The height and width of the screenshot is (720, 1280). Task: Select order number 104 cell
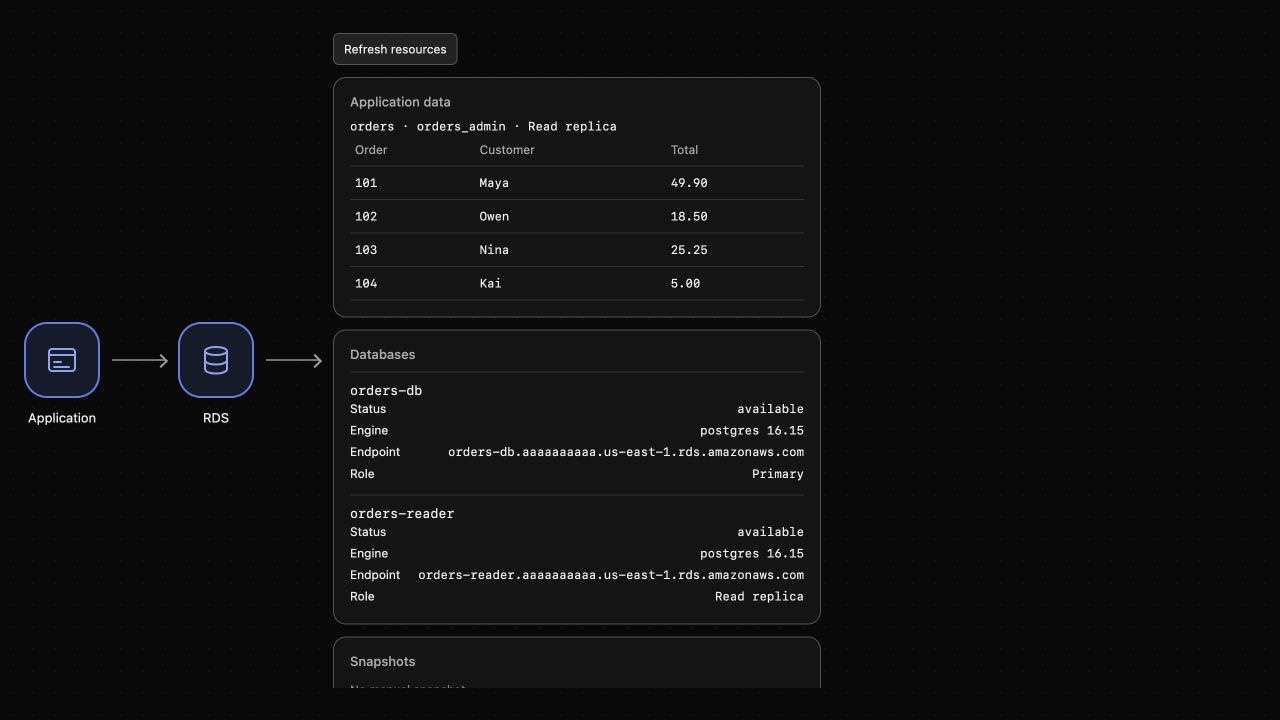(366, 283)
